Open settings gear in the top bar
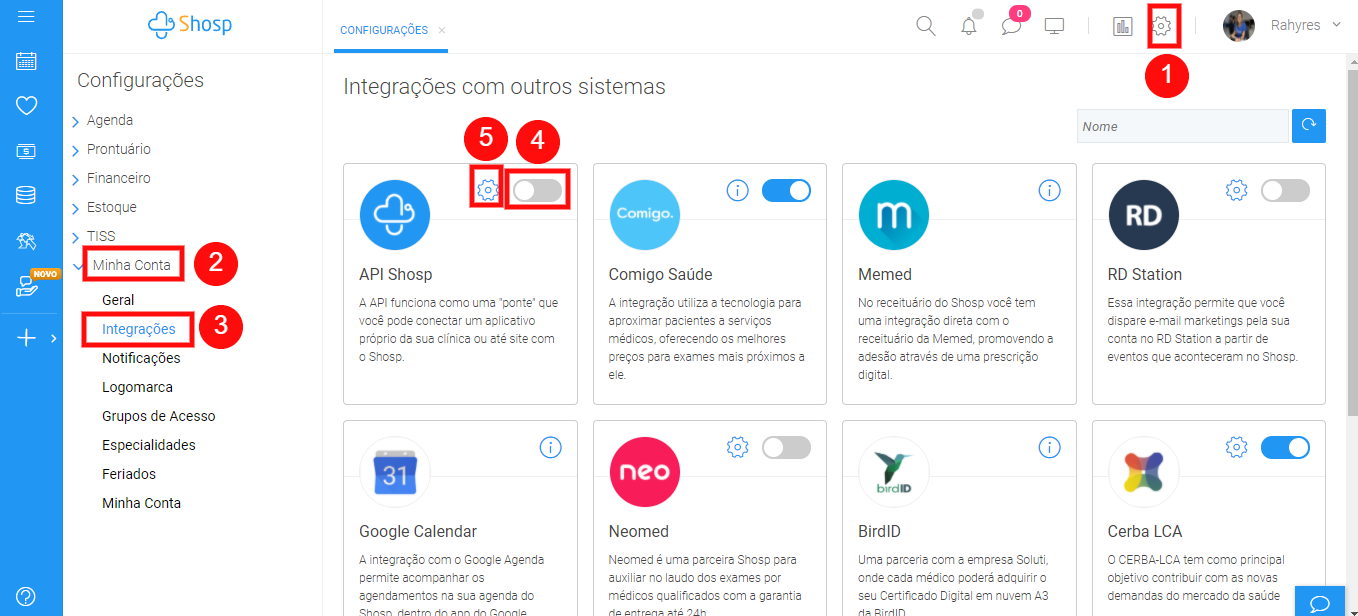This screenshot has height=616, width=1358. [1163, 26]
